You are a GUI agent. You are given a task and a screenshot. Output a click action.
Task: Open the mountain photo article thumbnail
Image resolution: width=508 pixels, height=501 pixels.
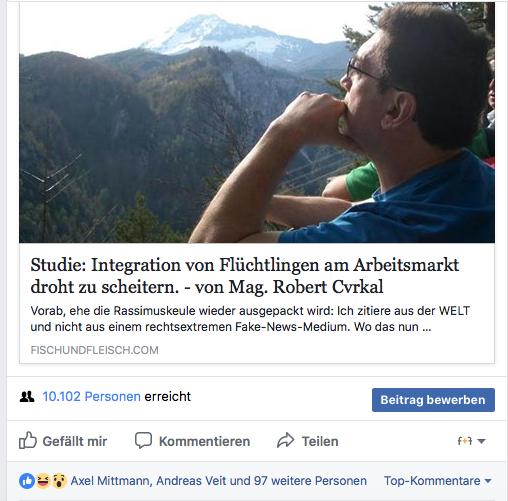[257, 122]
